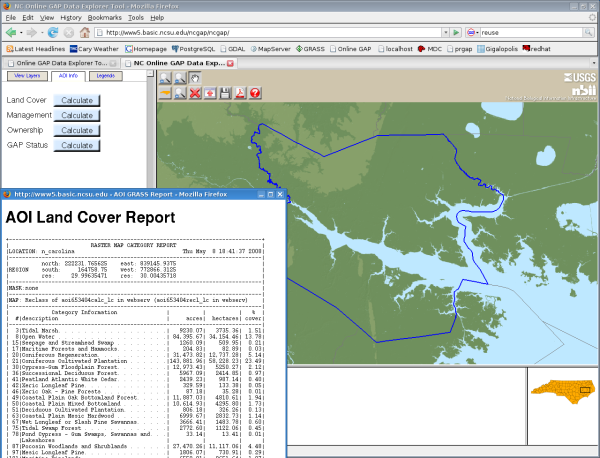Click the left panel scrollbar up arrow
The width and height of the screenshot is (600, 458).
click(x=150, y=73)
